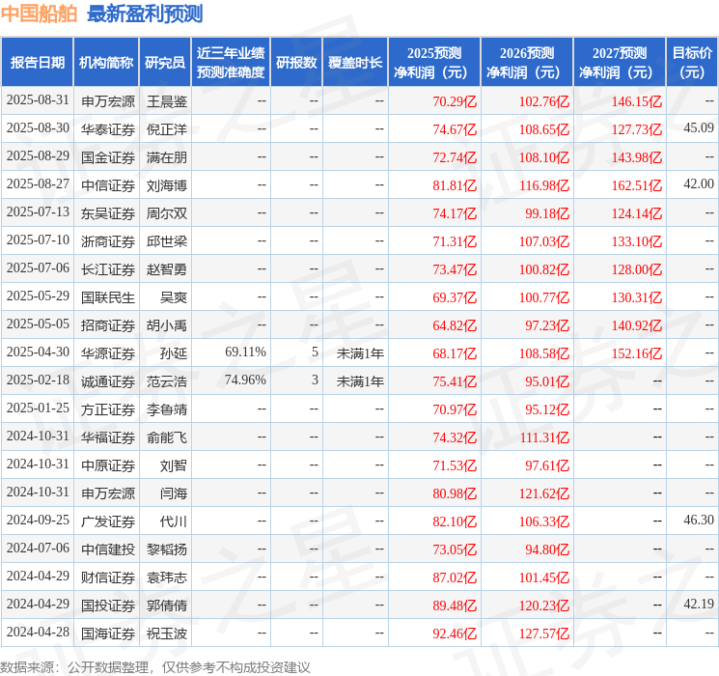Screen dimensions: 719x676
Task: Click target price 42.00
Action: pyautogui.click(x=698, y=184)
